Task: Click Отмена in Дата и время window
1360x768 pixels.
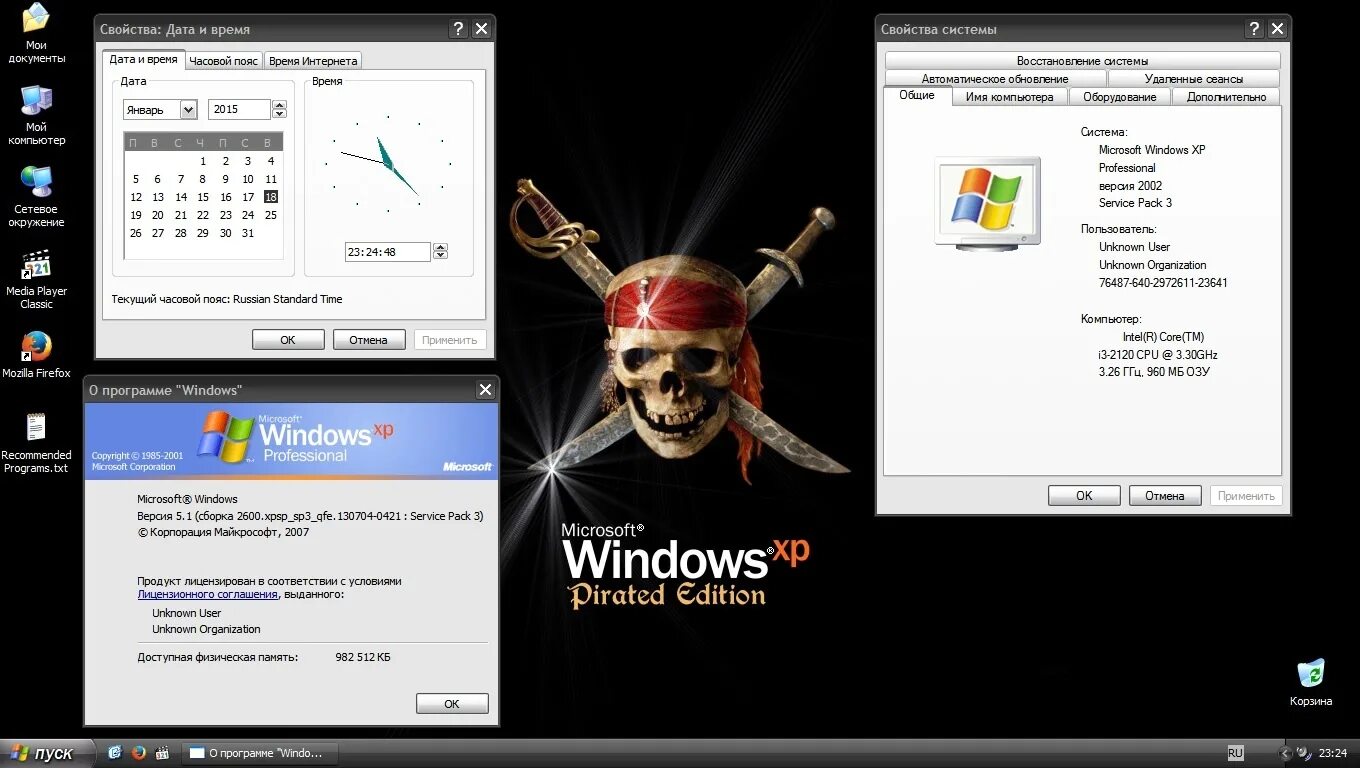Action: click(368, 340)
